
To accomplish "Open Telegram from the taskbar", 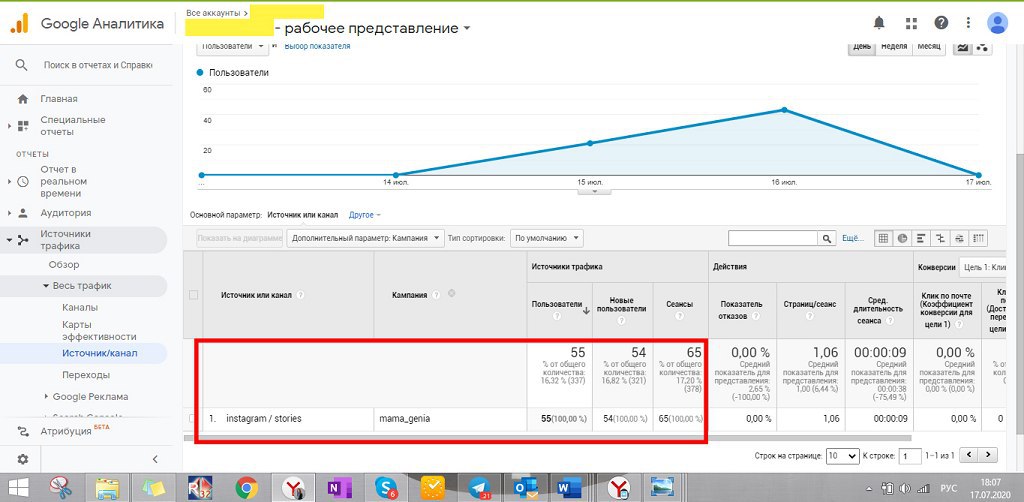I will 480,487.
